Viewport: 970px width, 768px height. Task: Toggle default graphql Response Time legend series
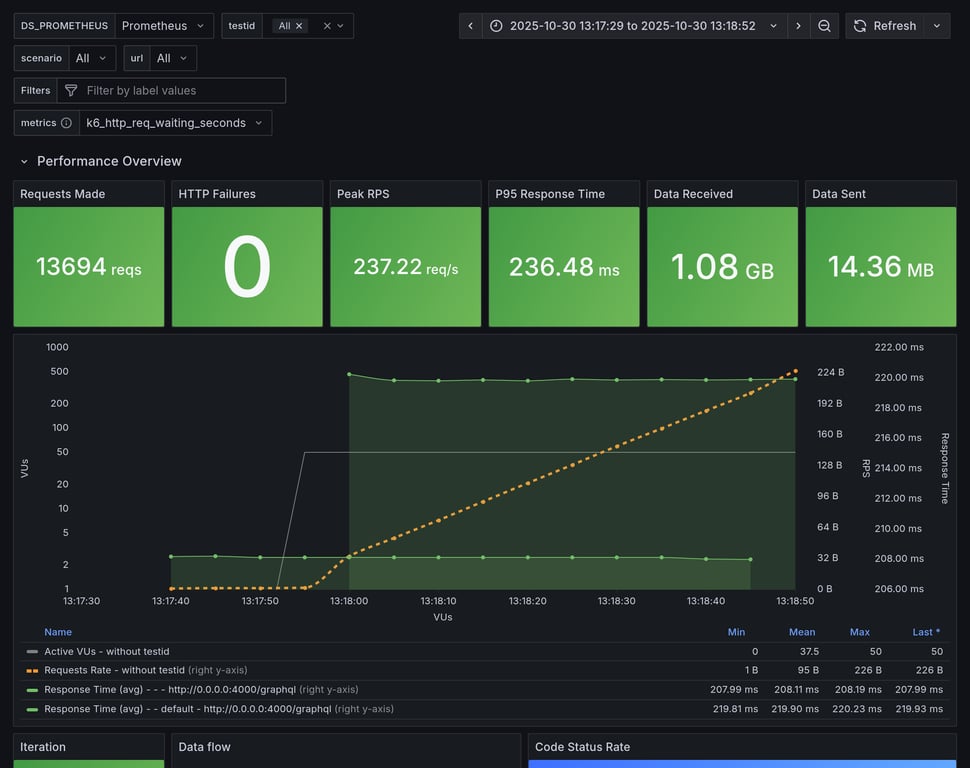(187, 709)
